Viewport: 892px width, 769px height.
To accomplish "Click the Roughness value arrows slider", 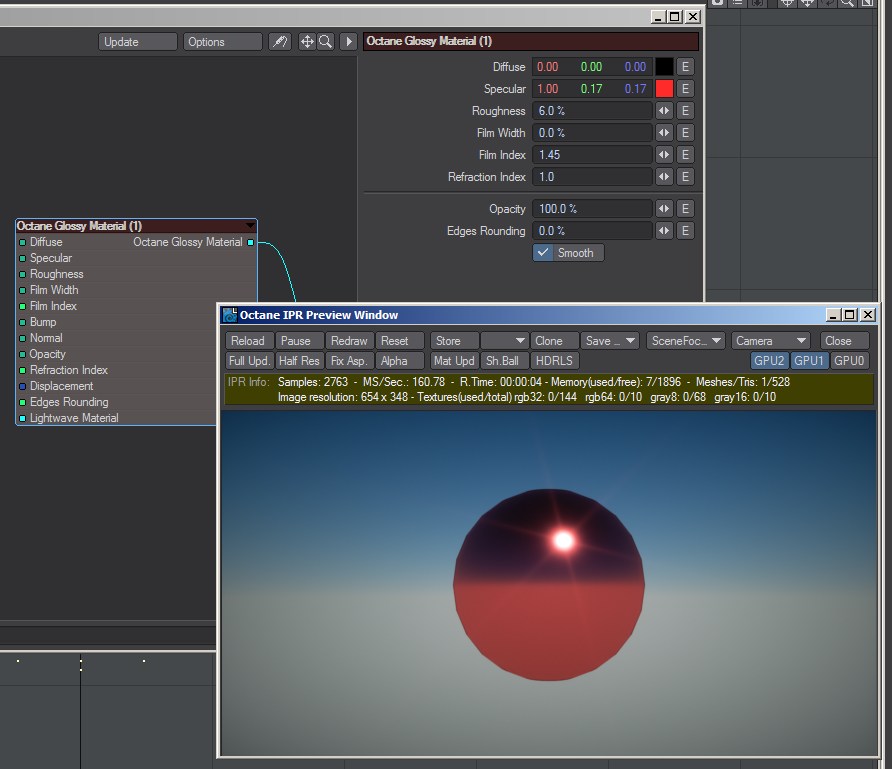I will [664, 111].
